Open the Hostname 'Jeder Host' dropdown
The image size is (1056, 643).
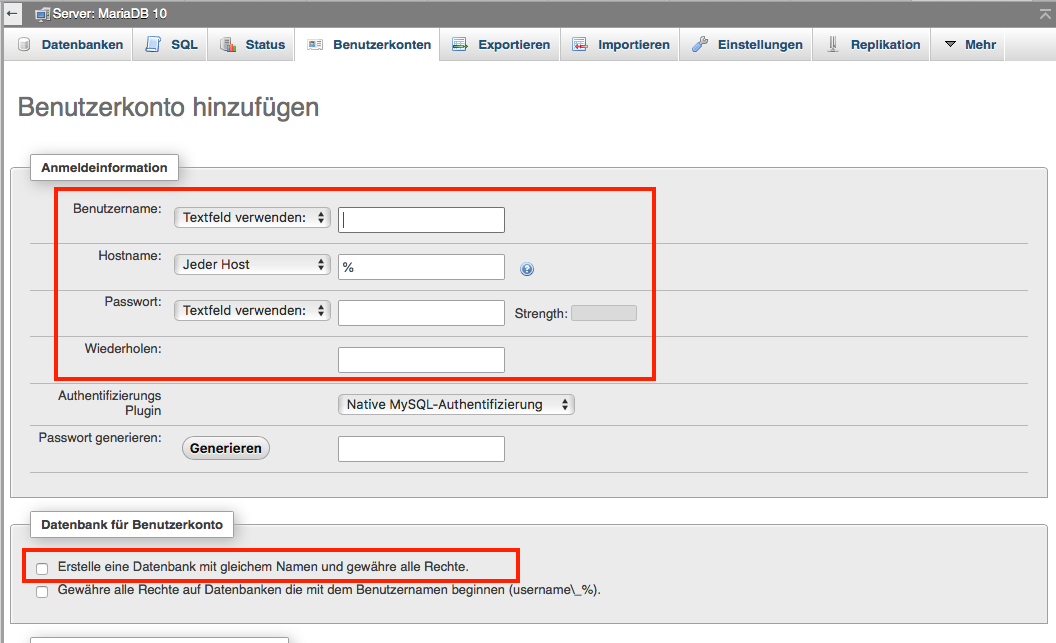252,265
